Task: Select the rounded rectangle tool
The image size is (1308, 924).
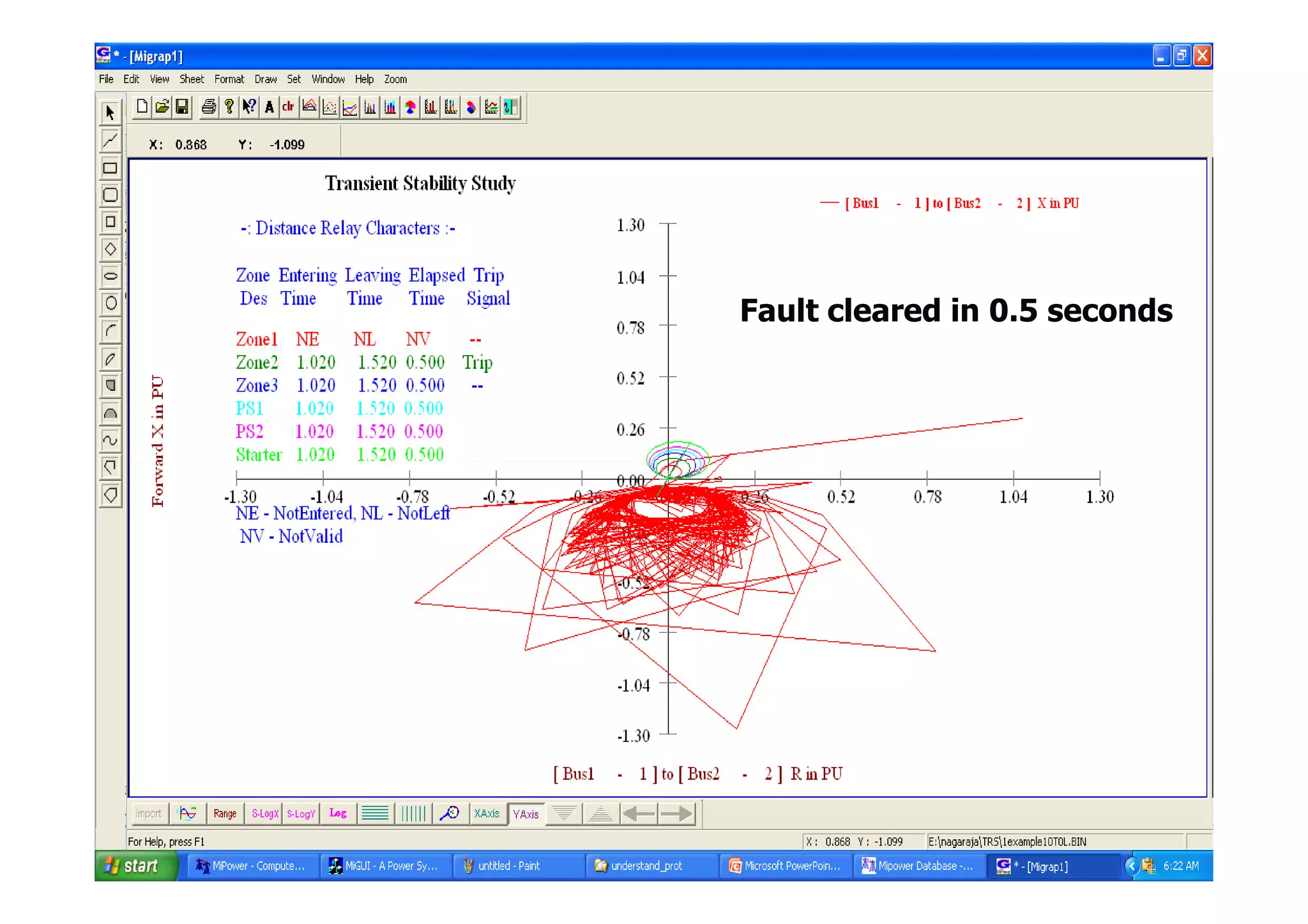Action: click(110, 195)
